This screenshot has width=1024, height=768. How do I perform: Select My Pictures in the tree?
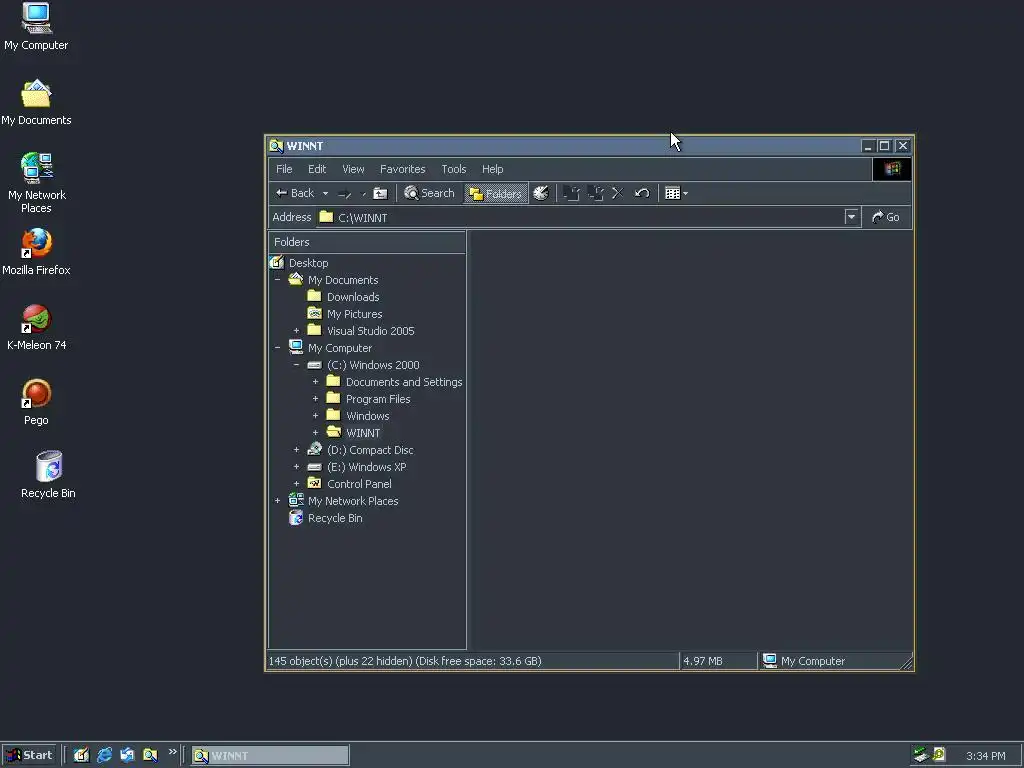[354, 314]
